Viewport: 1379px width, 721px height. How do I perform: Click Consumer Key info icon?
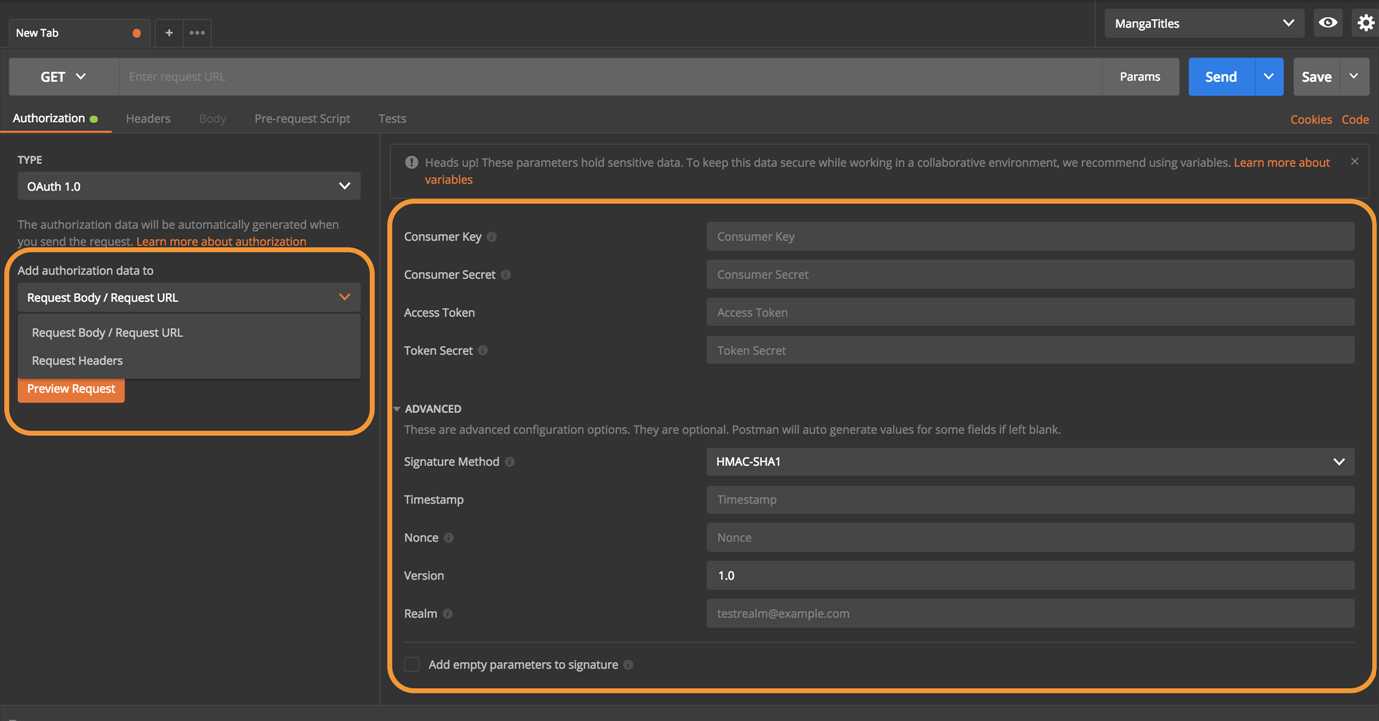coord(491,237)
